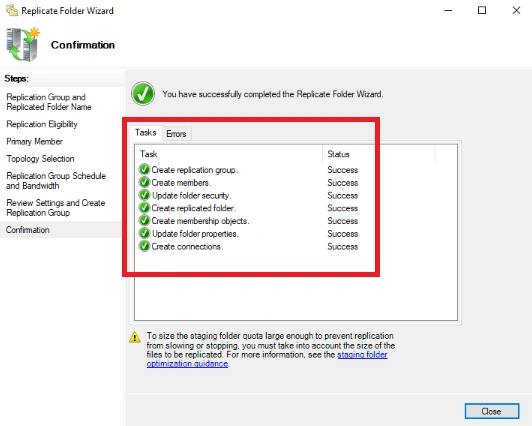Select the 'Create replicated folder.' task row
Image resolution: width=532 pixels, height=426 pixels.
248,208
